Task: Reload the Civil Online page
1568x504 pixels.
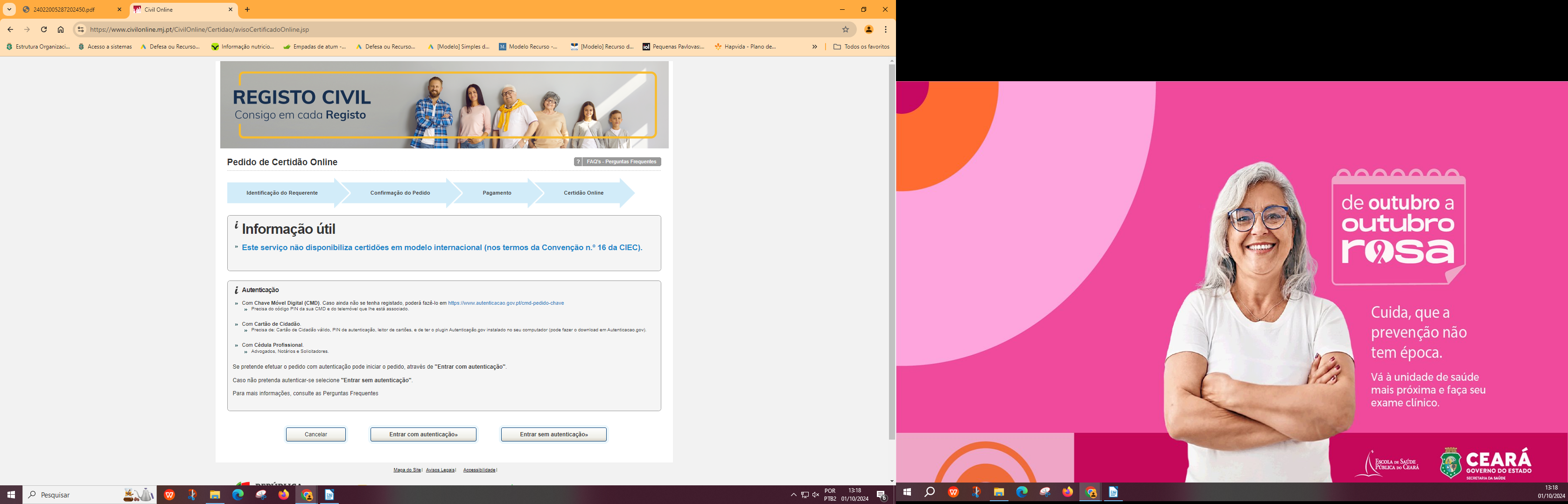Action: click(44, 29)
